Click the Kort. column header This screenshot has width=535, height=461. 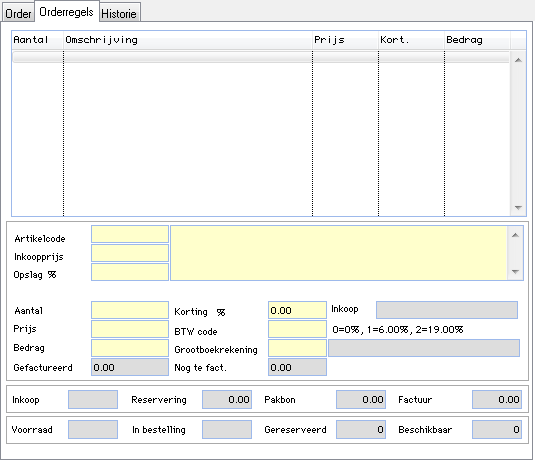click(x=411, y=40)
